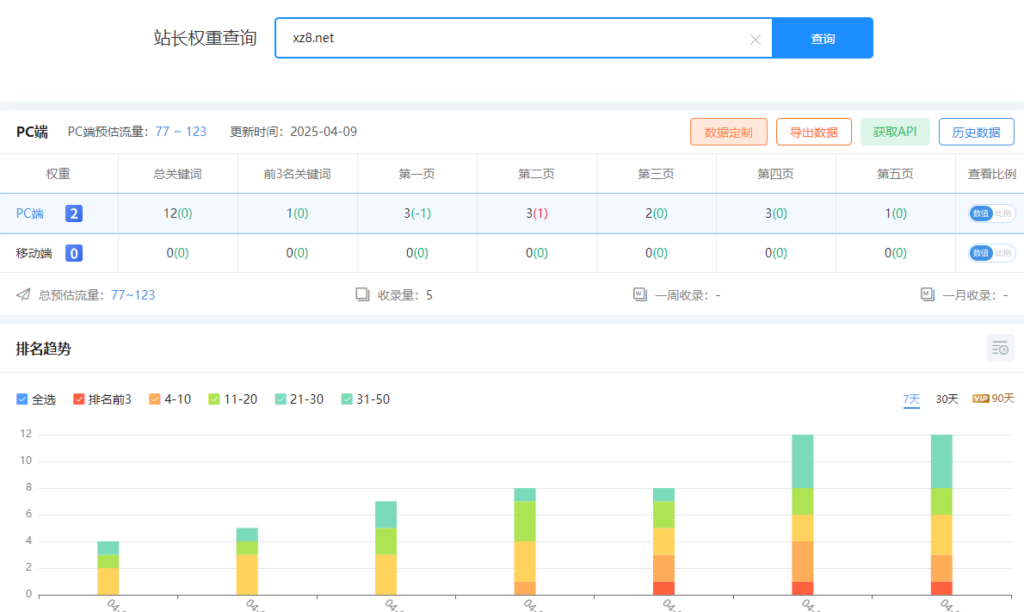Click PC端 第三页 cell 2(0)
Image resolution: width=1024 pixels, height=612 pixels.
pyautogui.click(x=656, y=214)
